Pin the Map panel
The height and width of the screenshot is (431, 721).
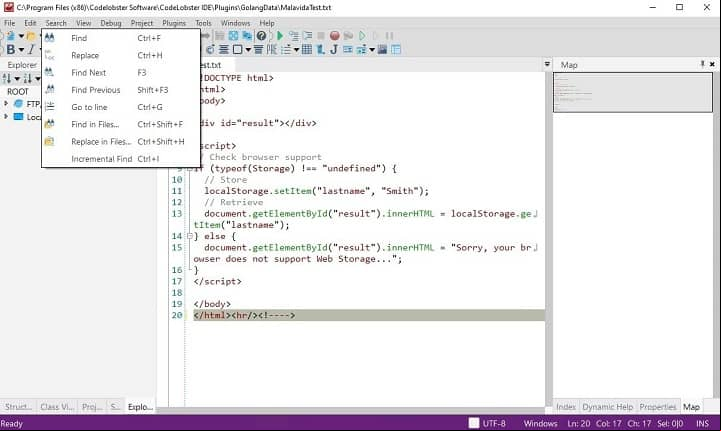[702, 64]
